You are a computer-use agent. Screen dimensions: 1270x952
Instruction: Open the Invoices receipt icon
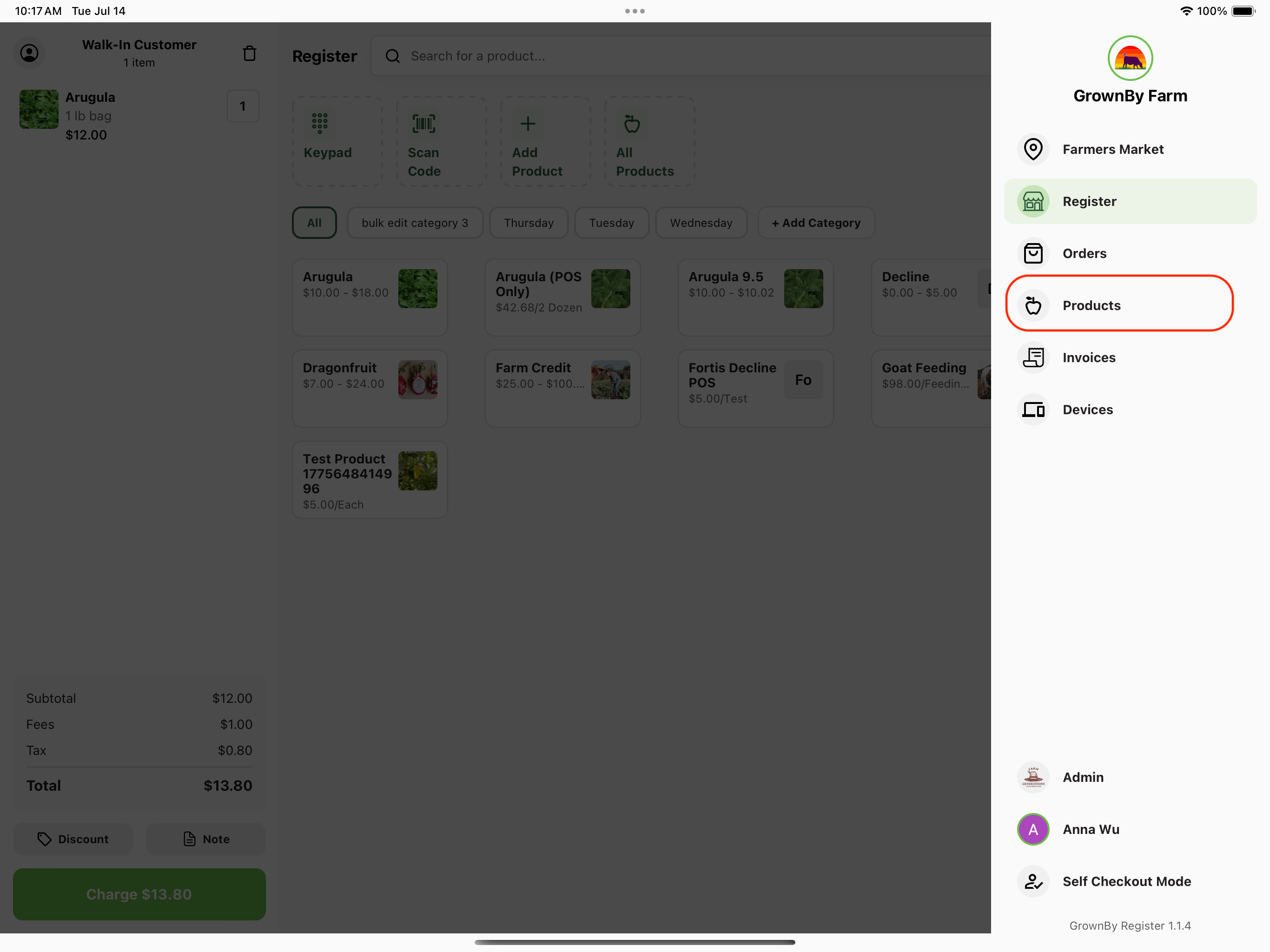click(1033, 358)
